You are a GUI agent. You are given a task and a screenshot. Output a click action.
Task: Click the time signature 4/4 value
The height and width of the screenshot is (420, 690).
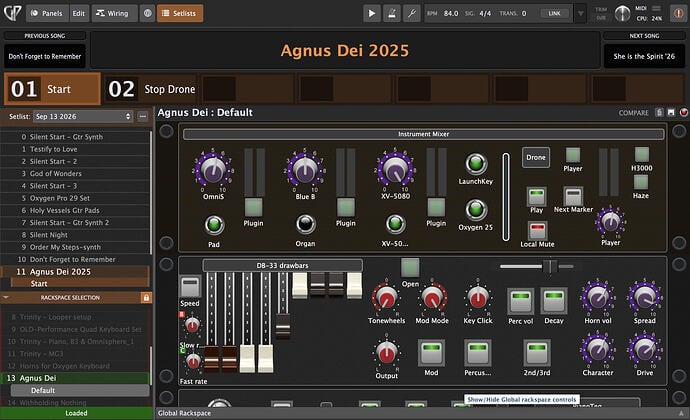(x=485, y=13)
